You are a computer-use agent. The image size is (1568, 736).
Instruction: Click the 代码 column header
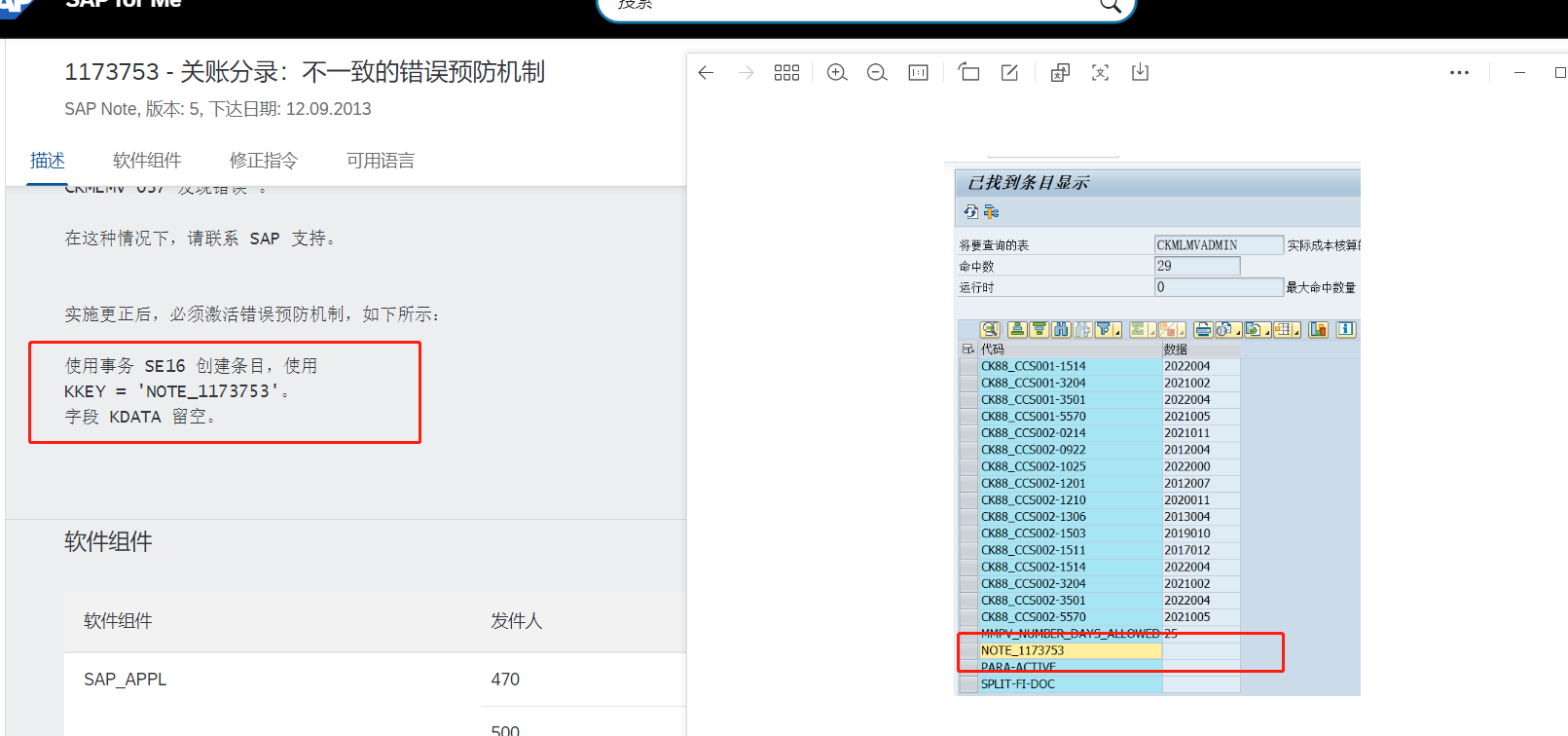click(x=1070, y=350)
